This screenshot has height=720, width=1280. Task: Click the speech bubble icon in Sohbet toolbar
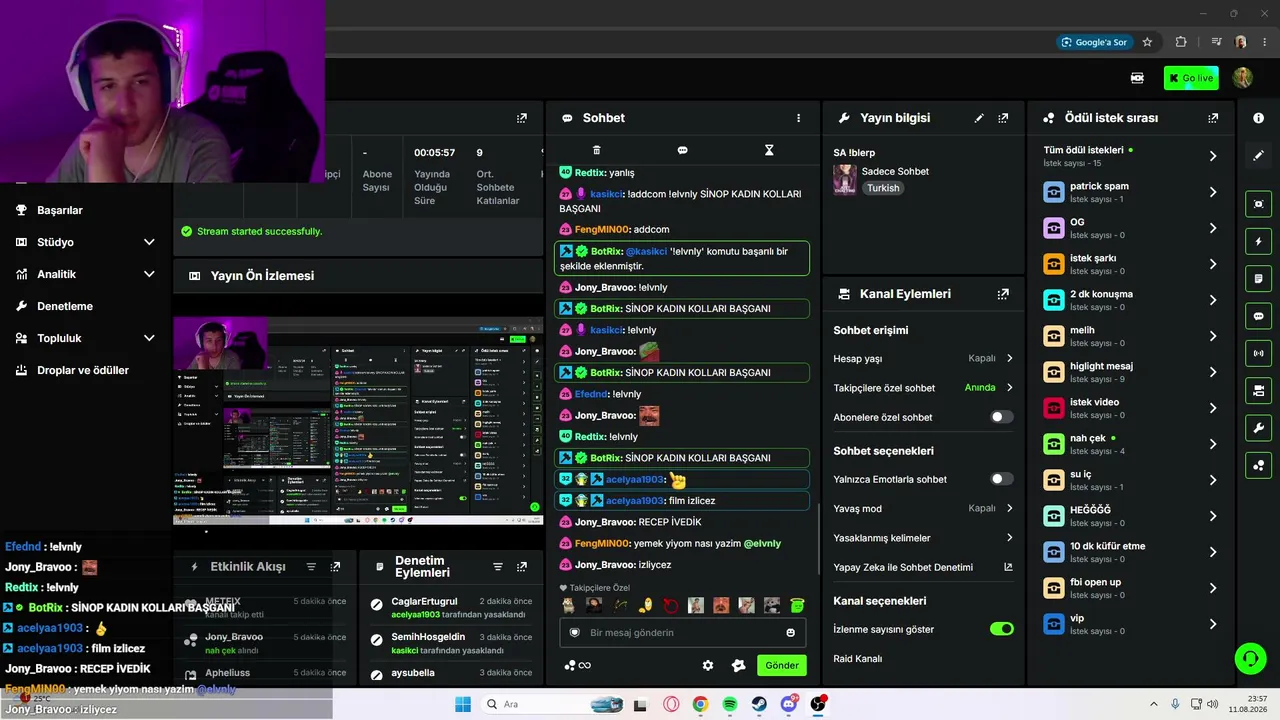(682, 150)
